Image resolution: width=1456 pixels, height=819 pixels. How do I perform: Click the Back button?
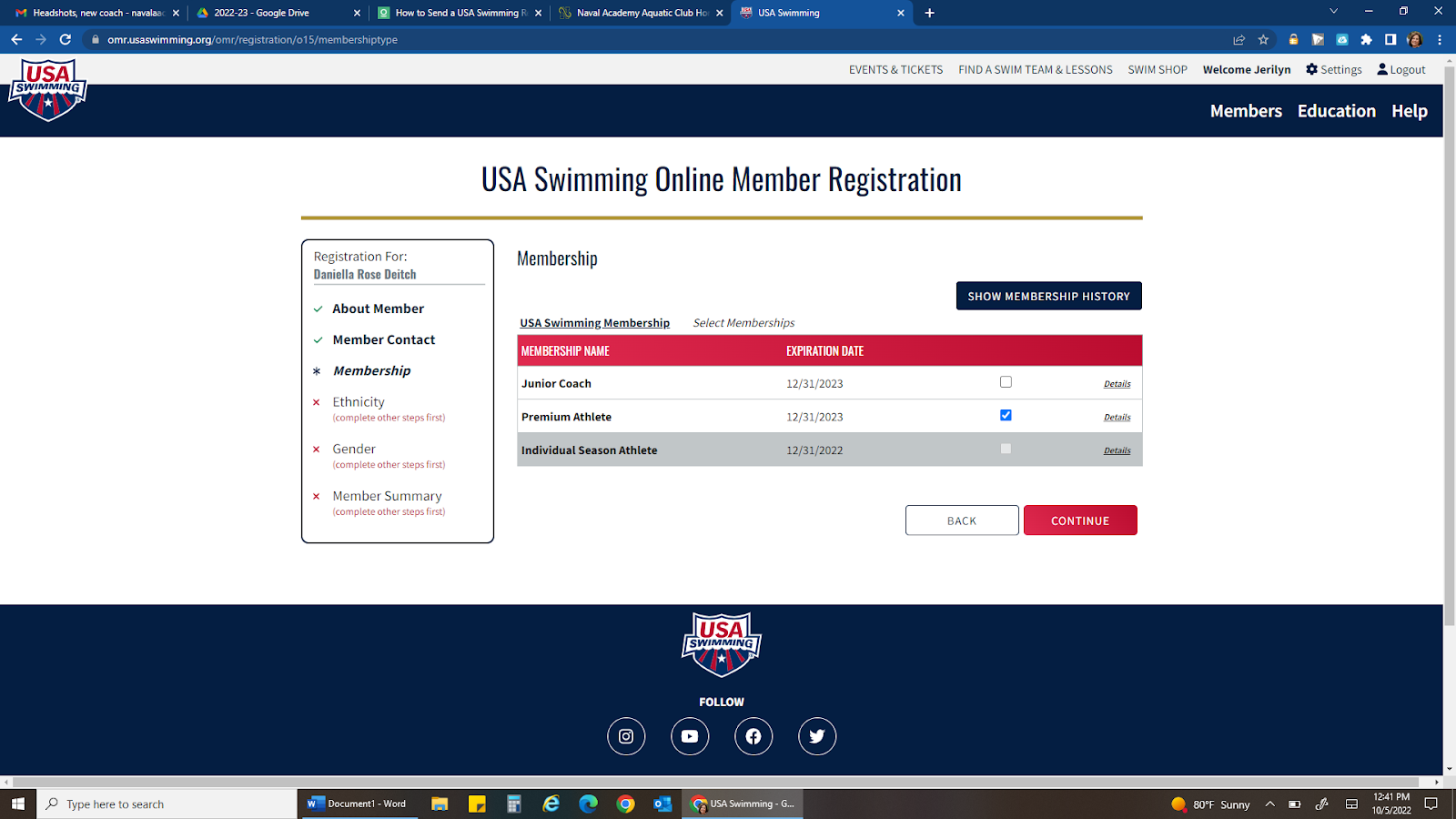pos(962,521)
